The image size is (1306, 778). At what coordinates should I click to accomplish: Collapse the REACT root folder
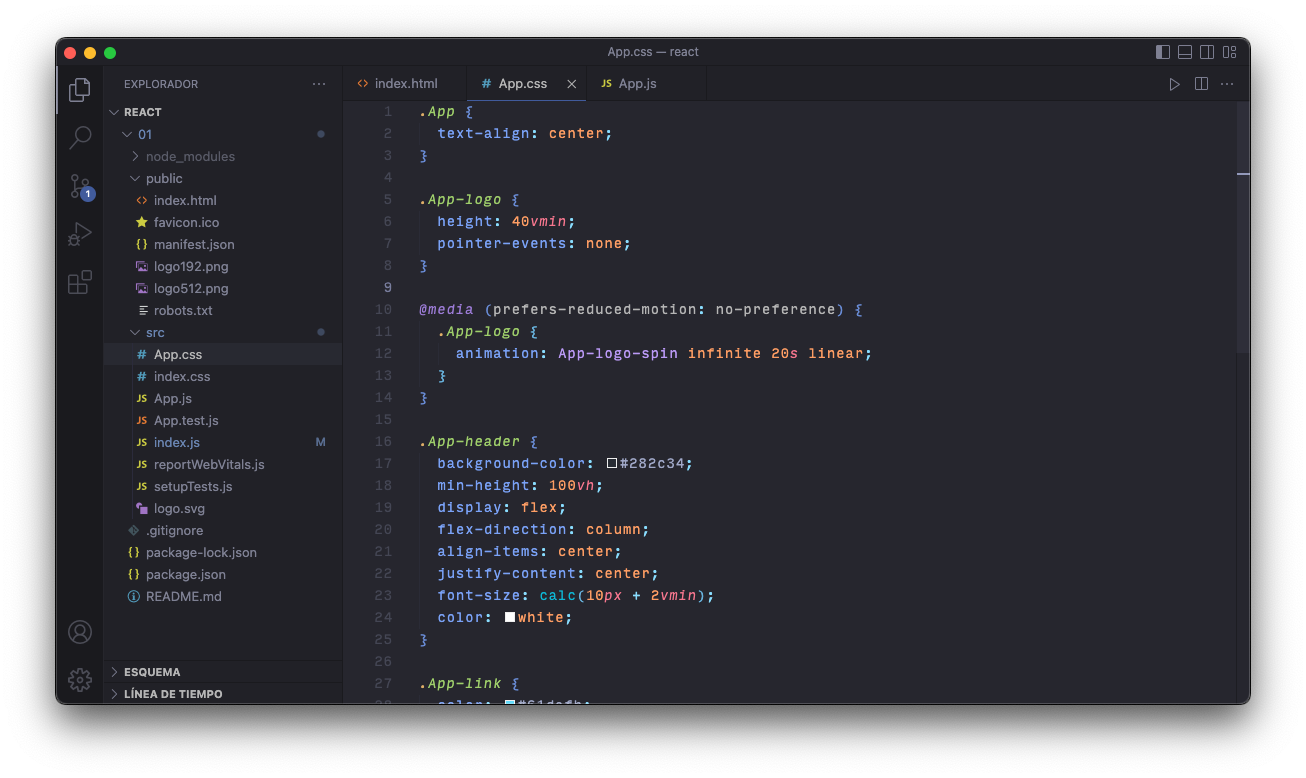(115, 112)
